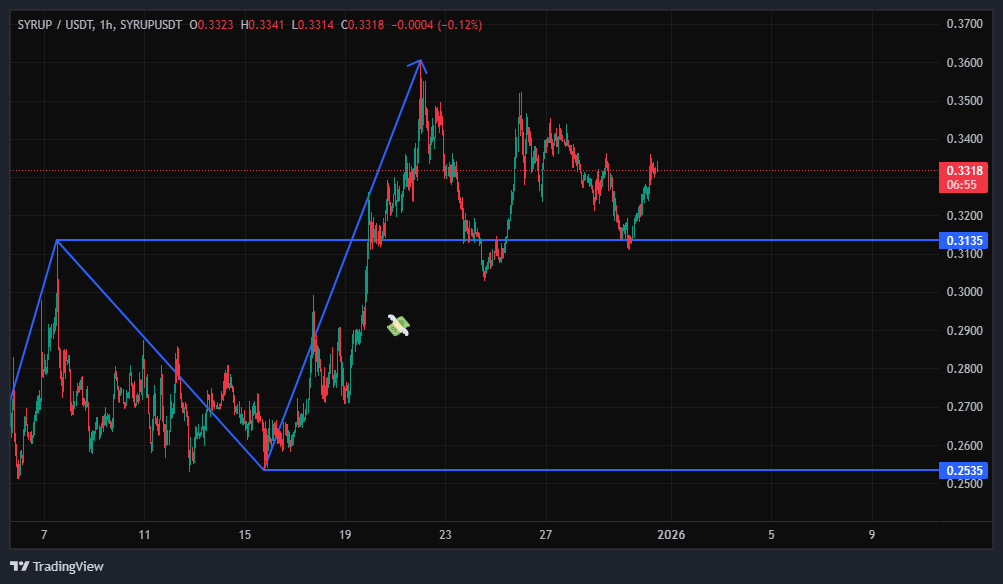Select the flying money emoji sticker
This screenshot has width=1003, height=584.
398,325
